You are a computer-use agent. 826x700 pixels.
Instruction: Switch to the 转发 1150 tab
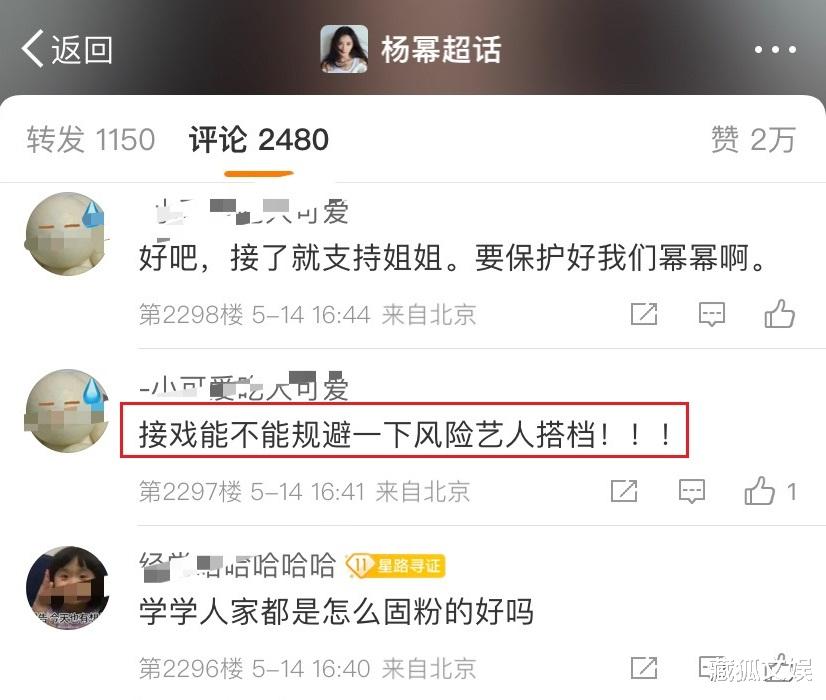point(91,140)
